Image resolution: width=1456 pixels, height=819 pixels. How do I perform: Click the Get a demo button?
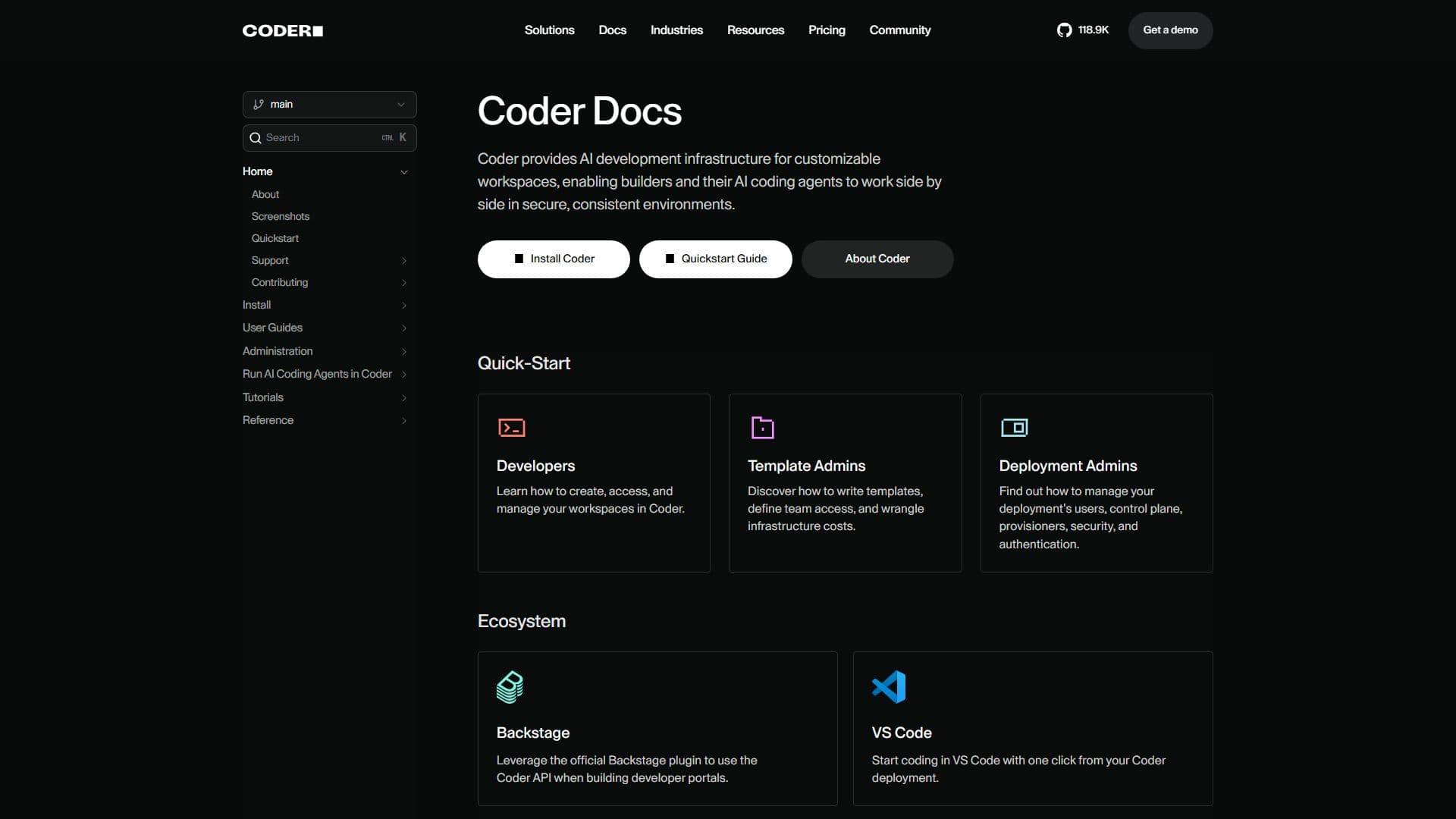[1170, 30]
